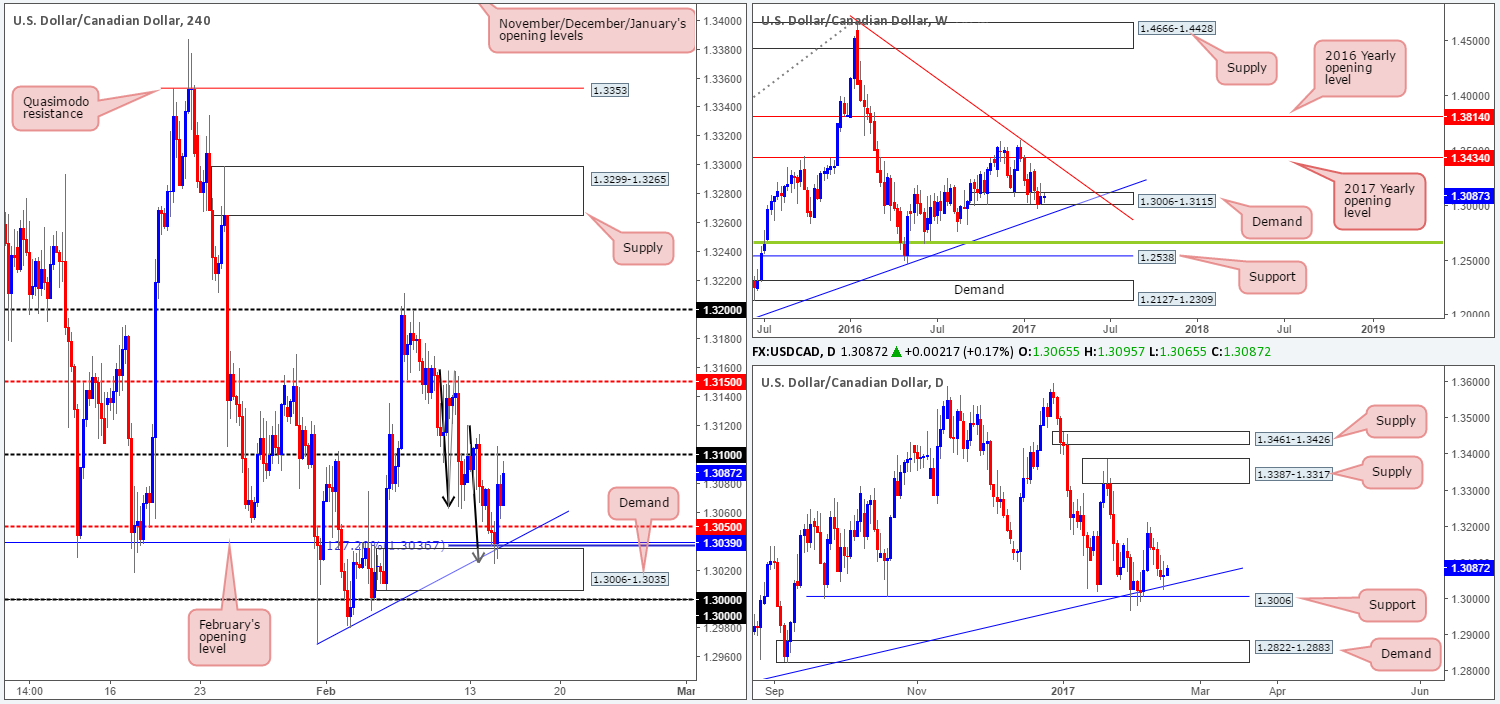Select the 1.45000 tick on weekly price axis
Image resolution: width=1500 pixels, height=704 pixels.
1470,41
